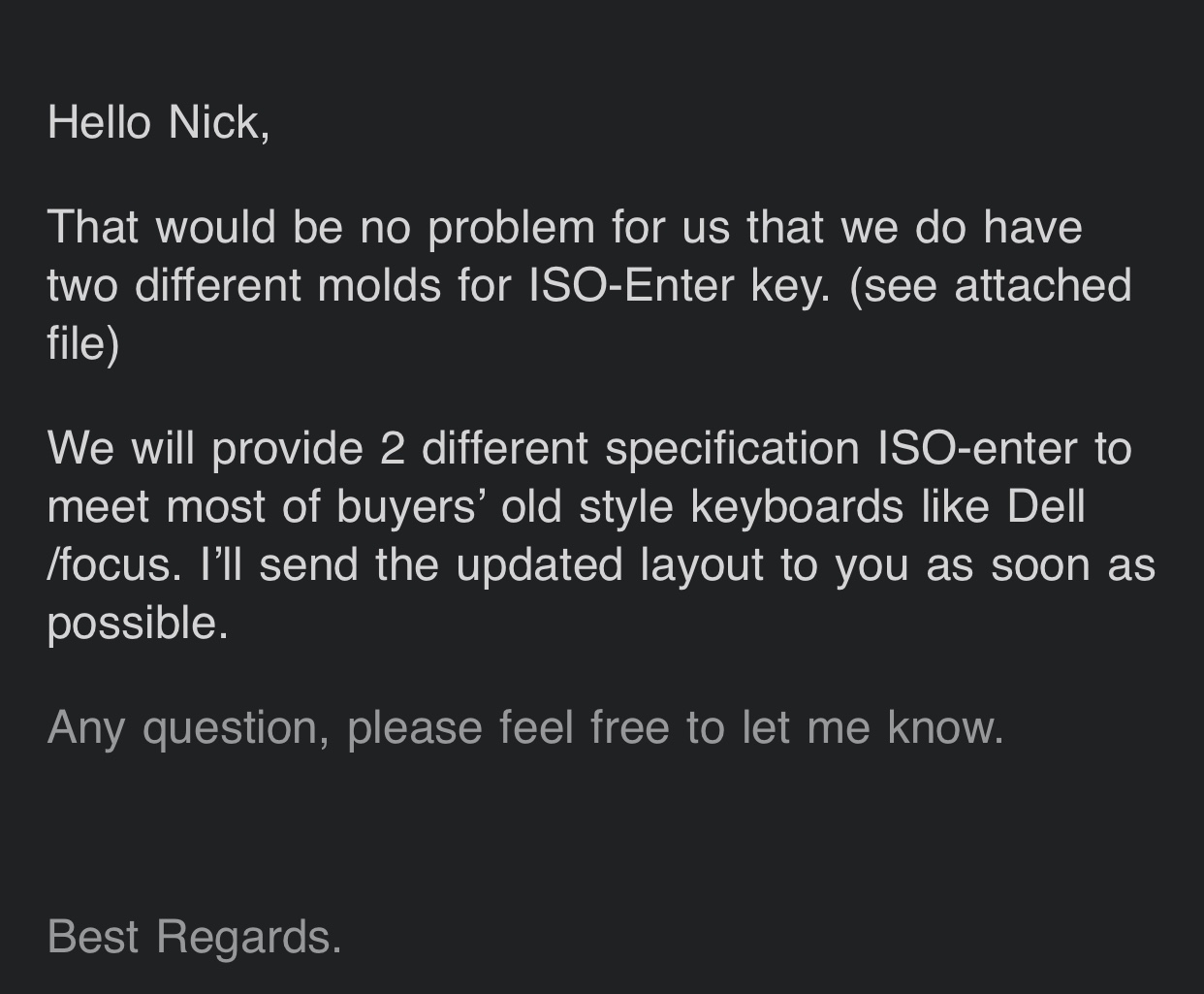Click the word "attached" in the parentheses
Image resolution: width=1204 pixels, height=994 pixels.
pos(1042,286)
